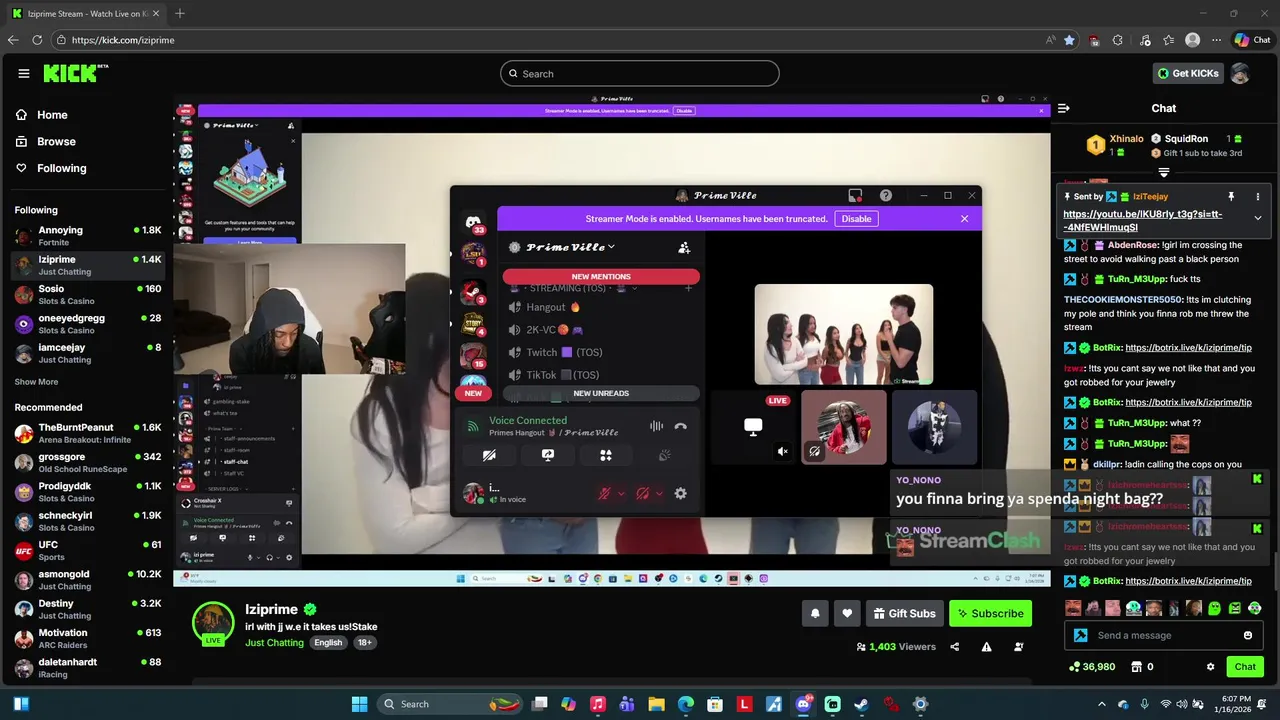
Task: Toggle Discord noise suppression waveform icon
Action: tap(656, 426)
